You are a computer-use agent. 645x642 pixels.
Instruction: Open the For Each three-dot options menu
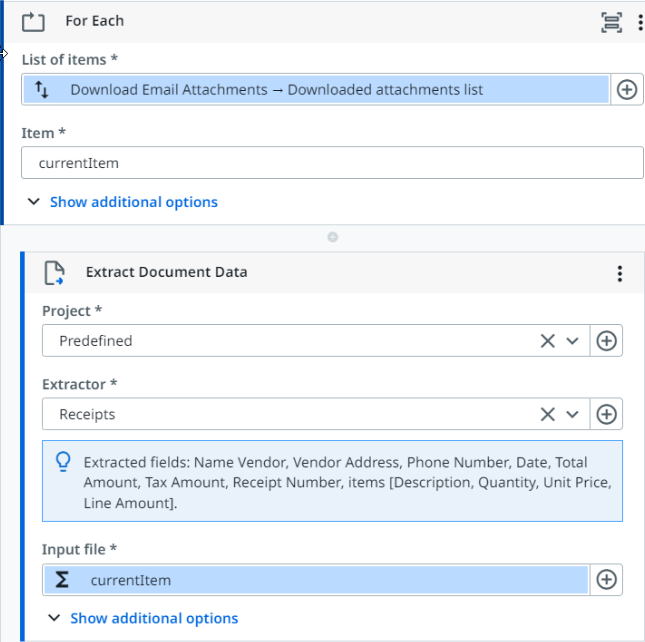coord(639,22)
